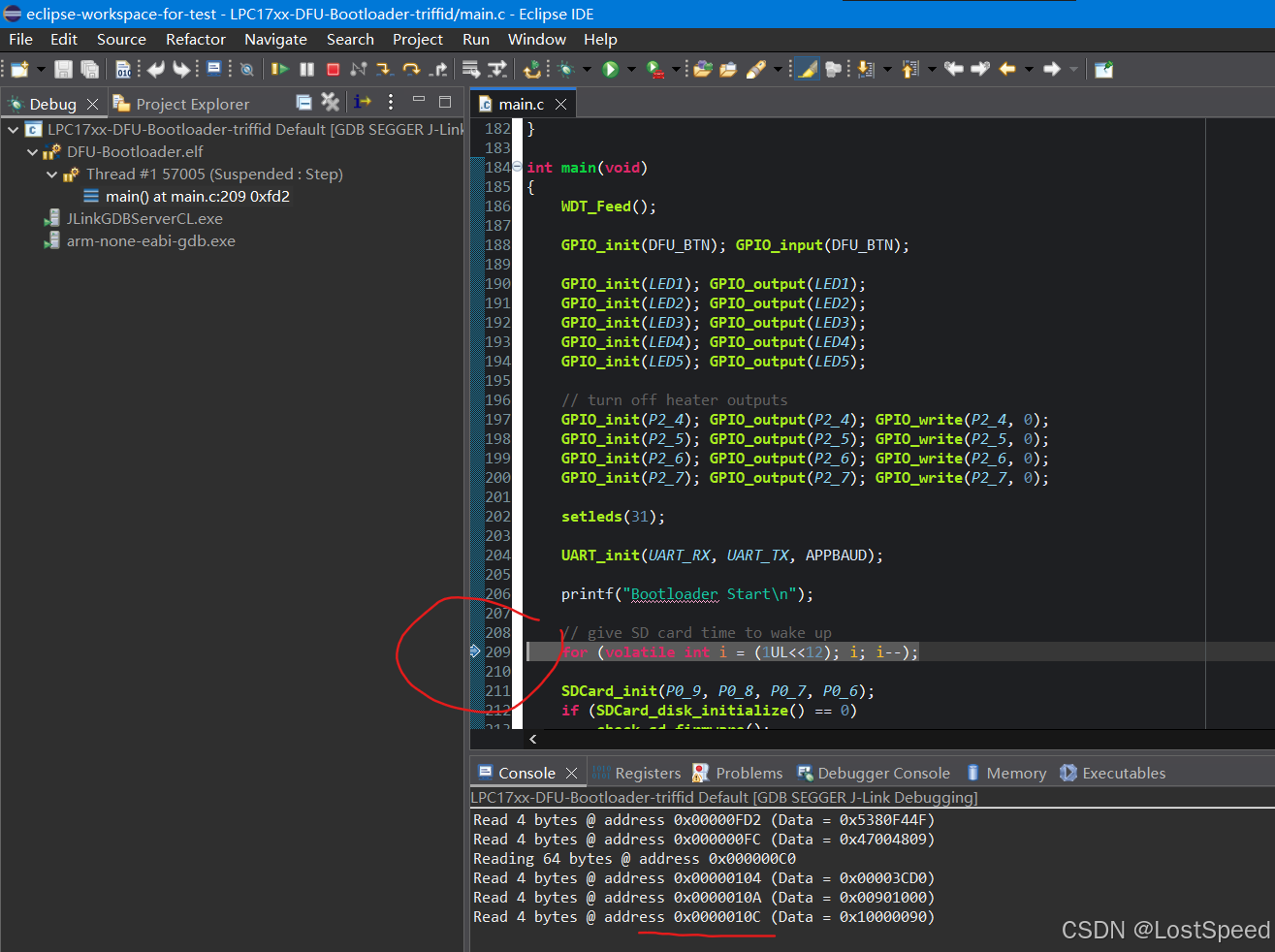Image resolution: width=1275 pixels, height=952 pixels.
Task: Open the Source menu
Action: pyautogui.click(x=121, y=39)
